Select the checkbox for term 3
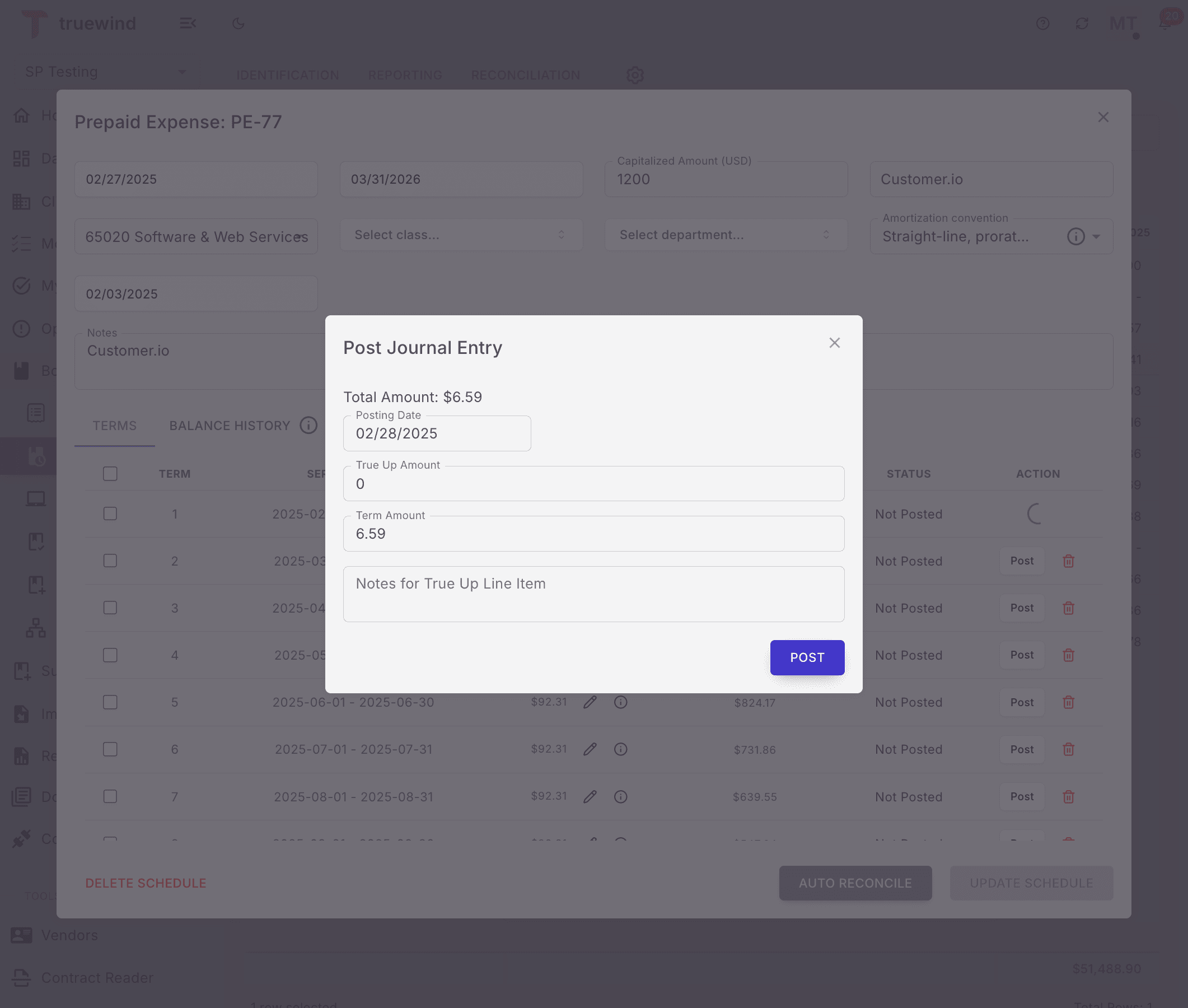The width and height of the screenshot is (1188, 1008). (x=110, y=608)
